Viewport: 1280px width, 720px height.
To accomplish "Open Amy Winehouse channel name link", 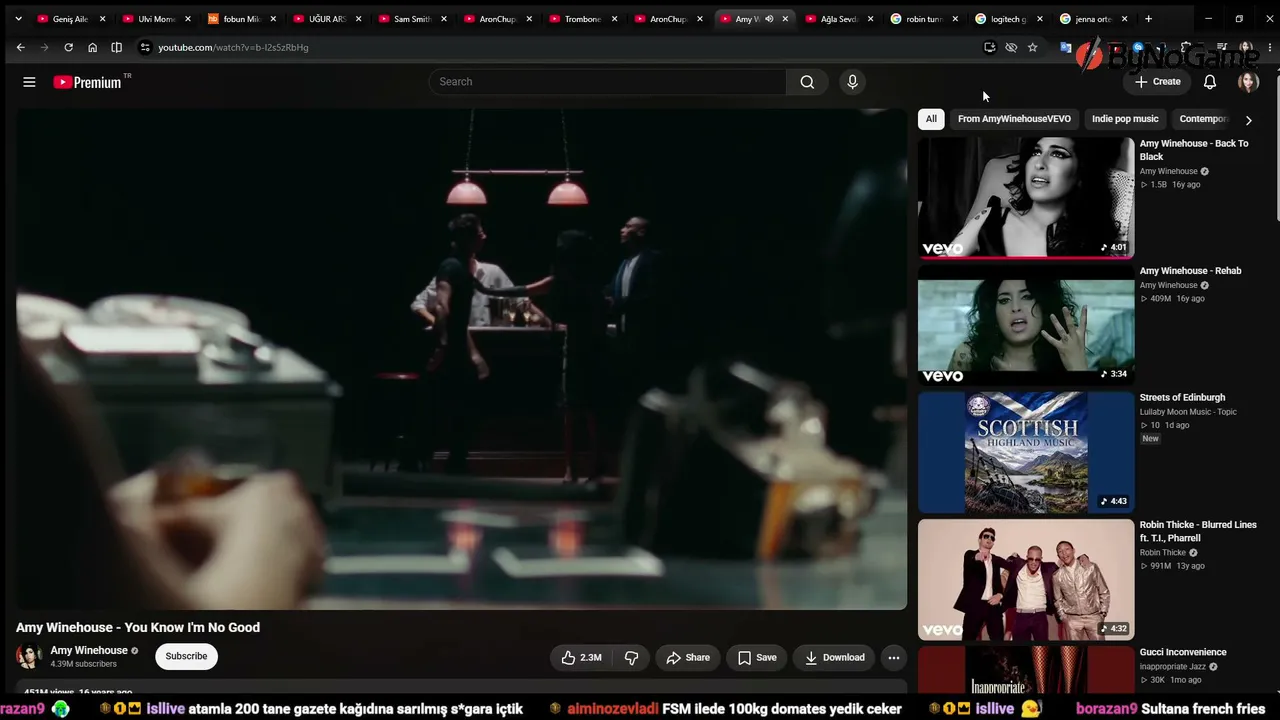I will 89,650.
